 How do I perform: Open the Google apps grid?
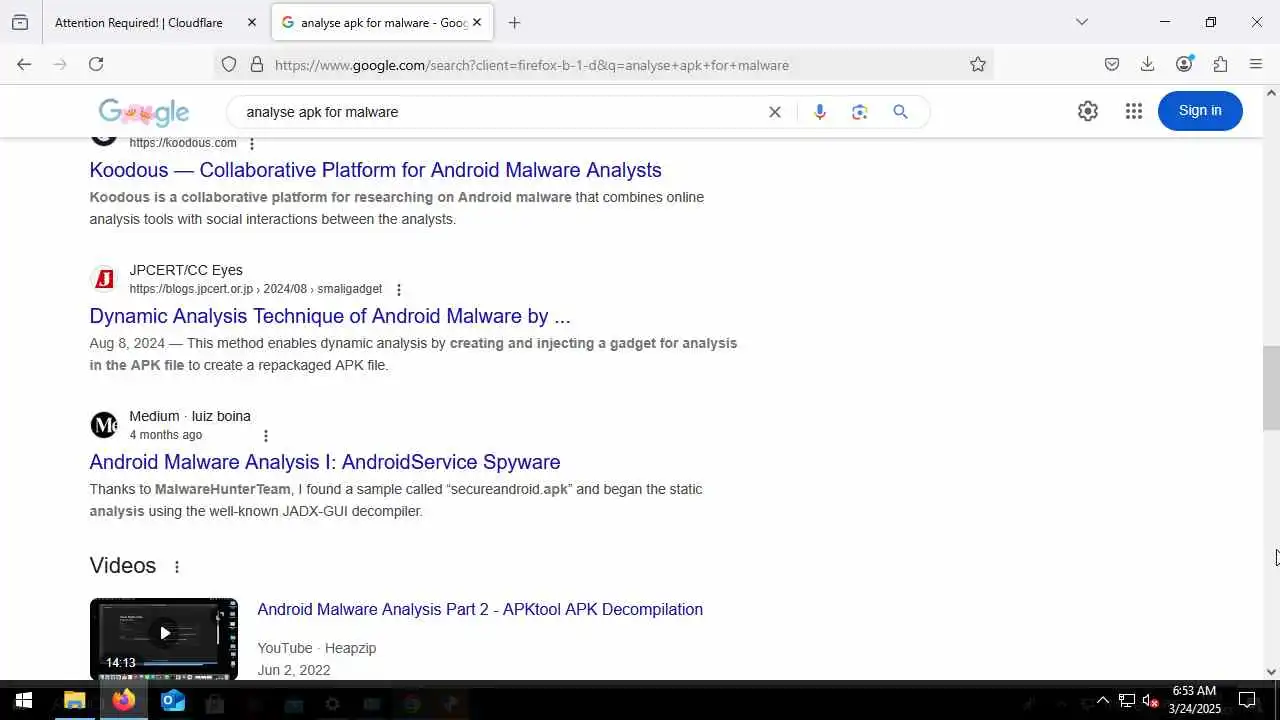click(1134, 111)
